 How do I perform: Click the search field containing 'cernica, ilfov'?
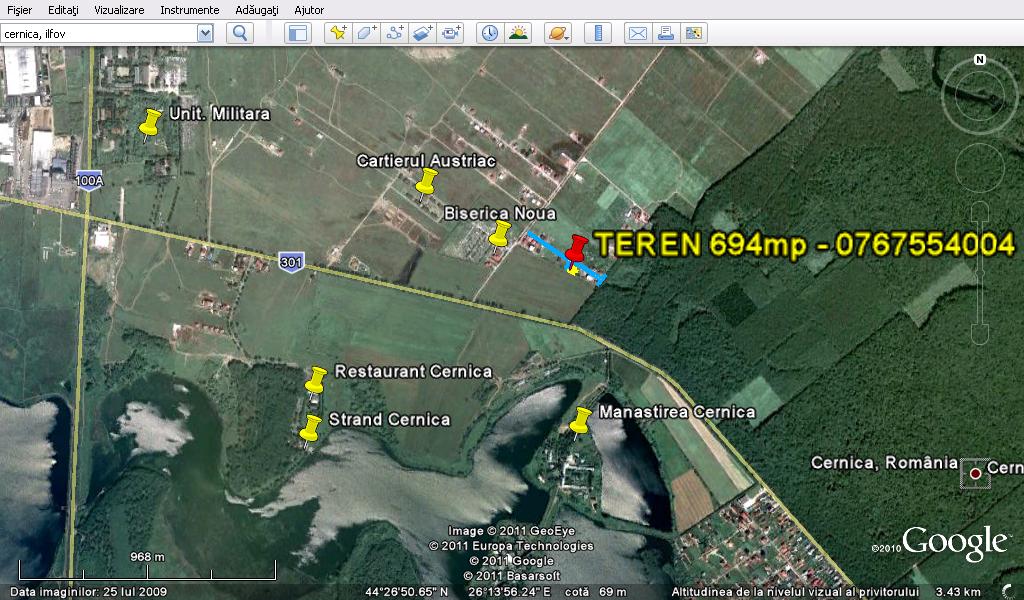click(x=98, y=33)
